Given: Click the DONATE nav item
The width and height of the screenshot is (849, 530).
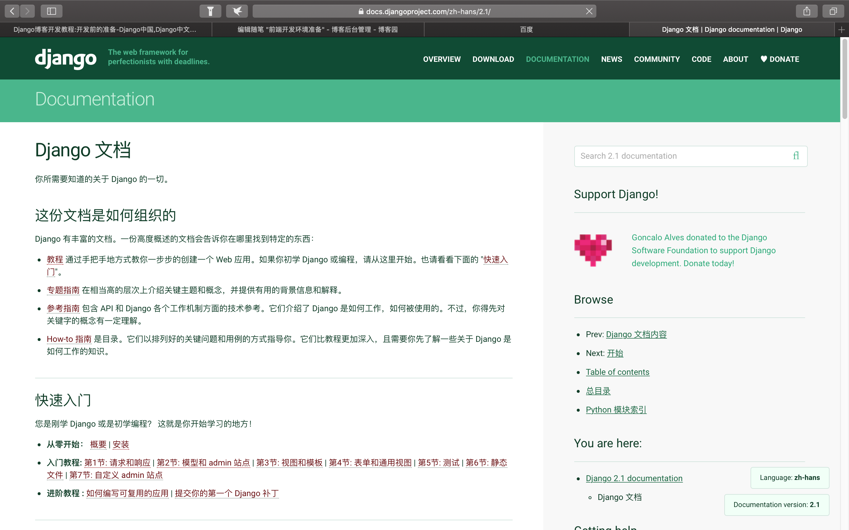Looking at the screenshot, I should coord(780,59).
